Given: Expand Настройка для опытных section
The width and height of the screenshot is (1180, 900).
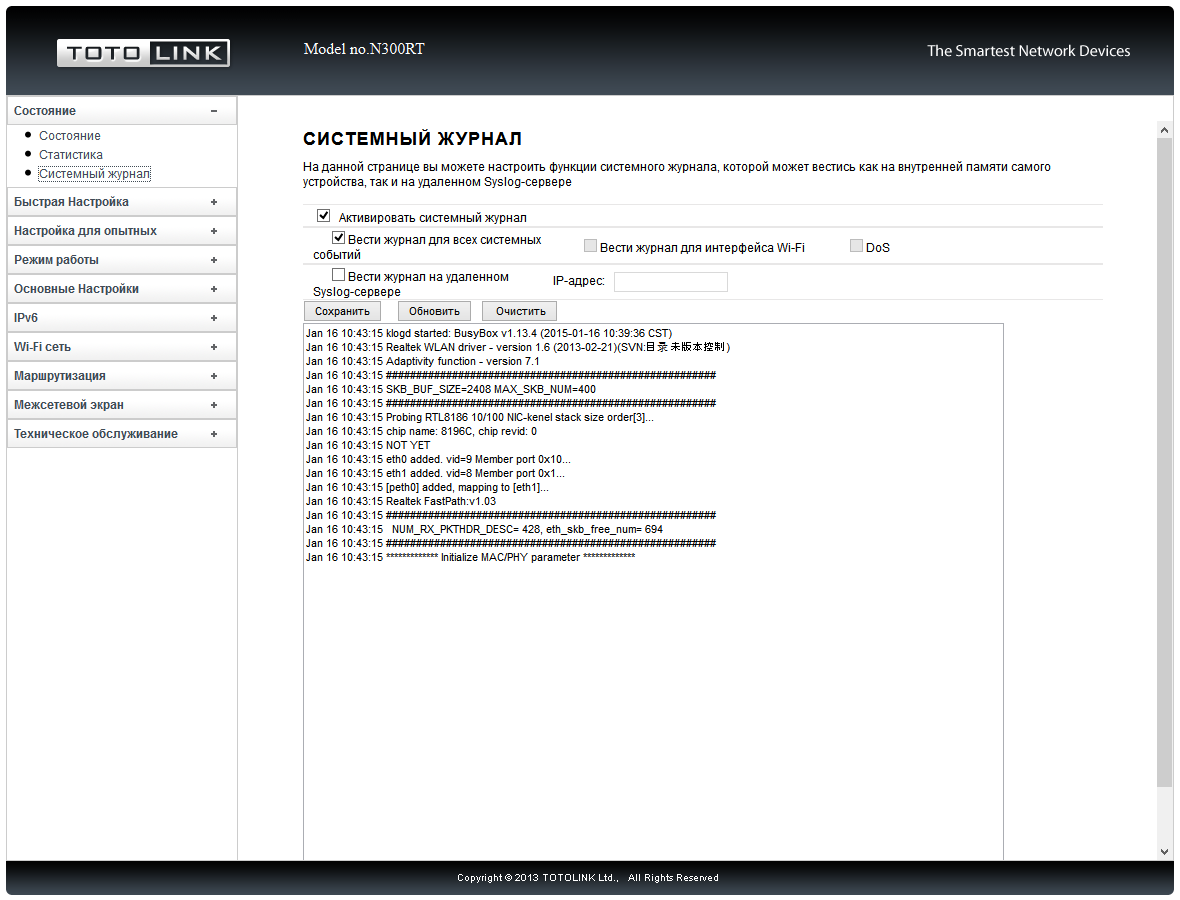Looking at the screenshot, I should pos(122,231).
